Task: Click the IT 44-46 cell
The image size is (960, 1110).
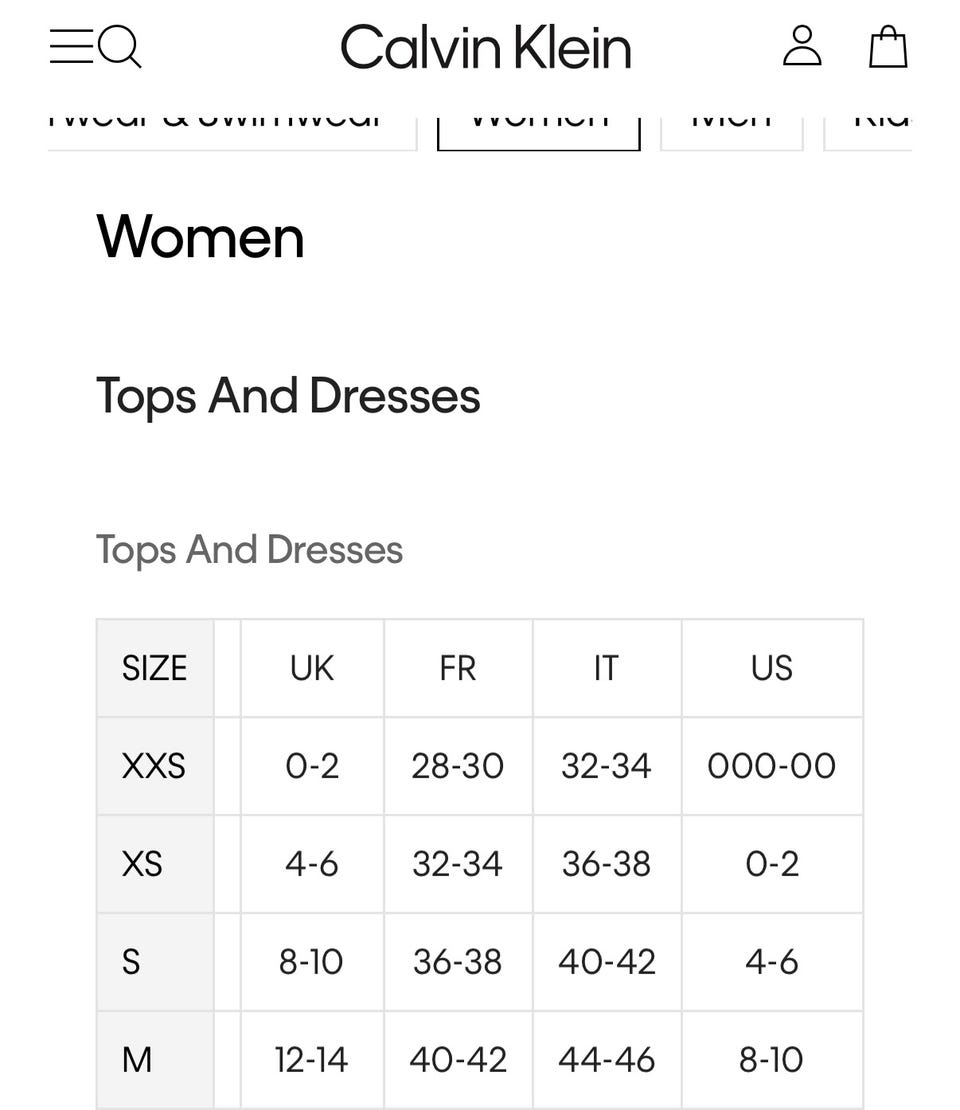Action: click(x=606, y=1060)
